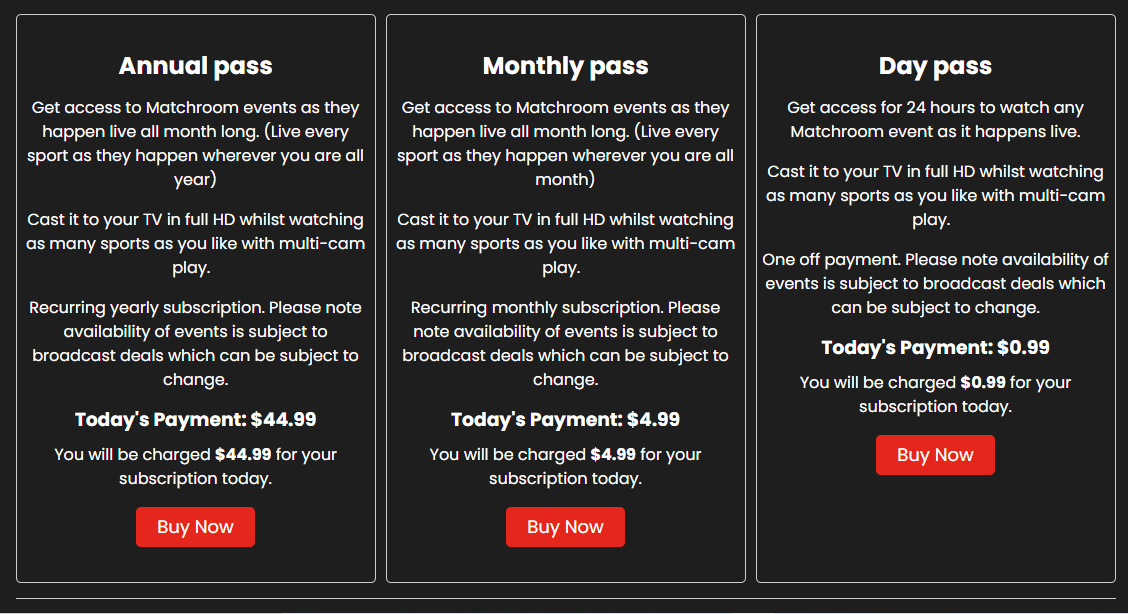The image size is (1128, 614).
Task: Click Annual pass "Get access to Matchroom" description
Action: pyautogui.click(x=195, y=143)
